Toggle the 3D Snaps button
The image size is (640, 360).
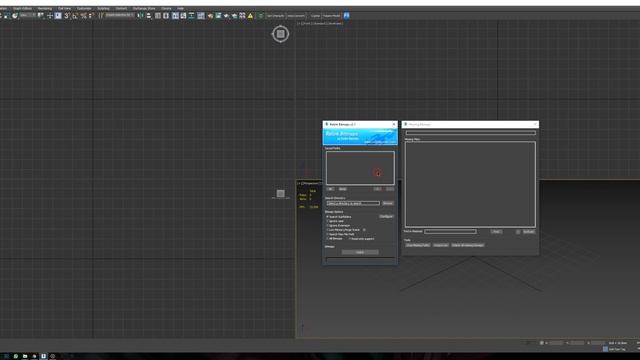[x=67, y=16]
